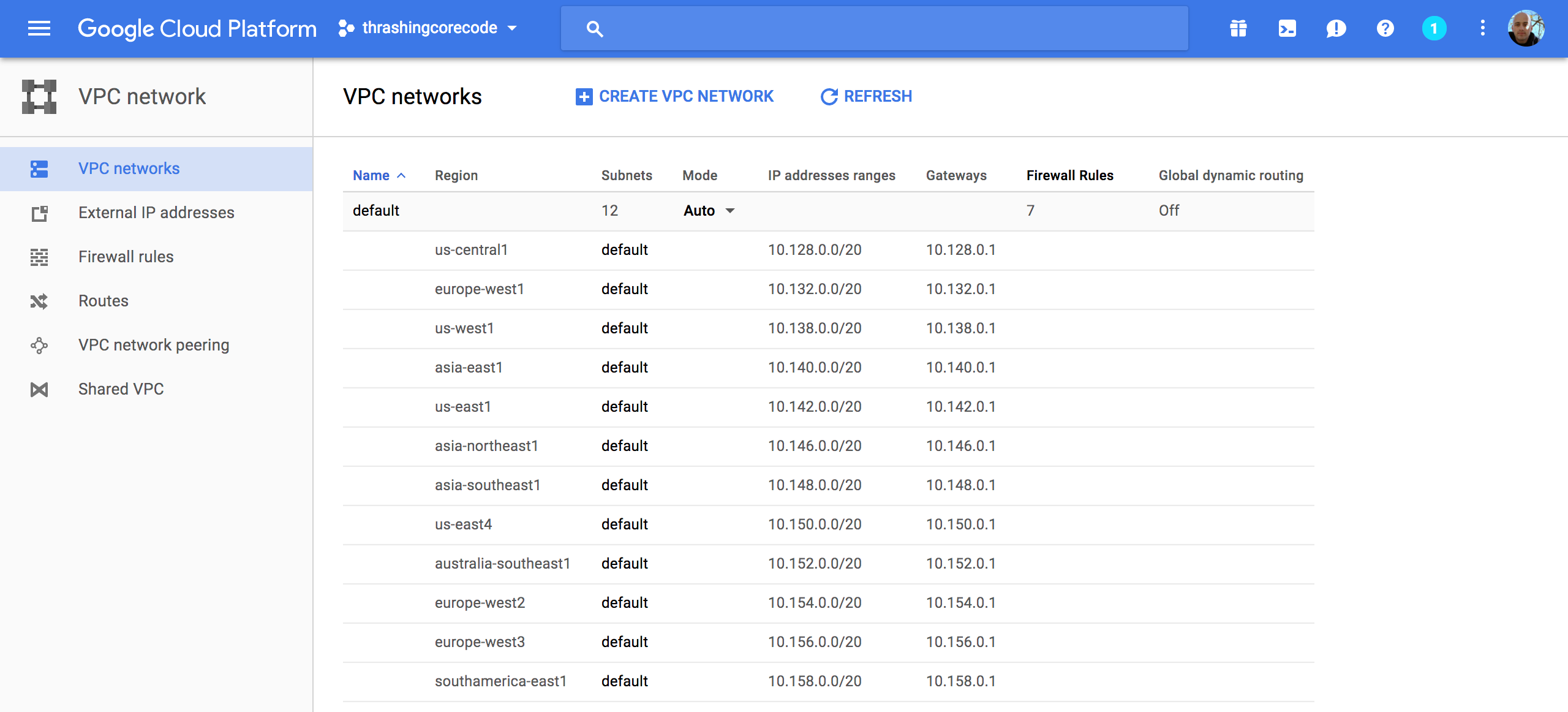The image size is (1568, 712).
Task: Click the Global dynamic routing header
Action: pos(1231,175)
